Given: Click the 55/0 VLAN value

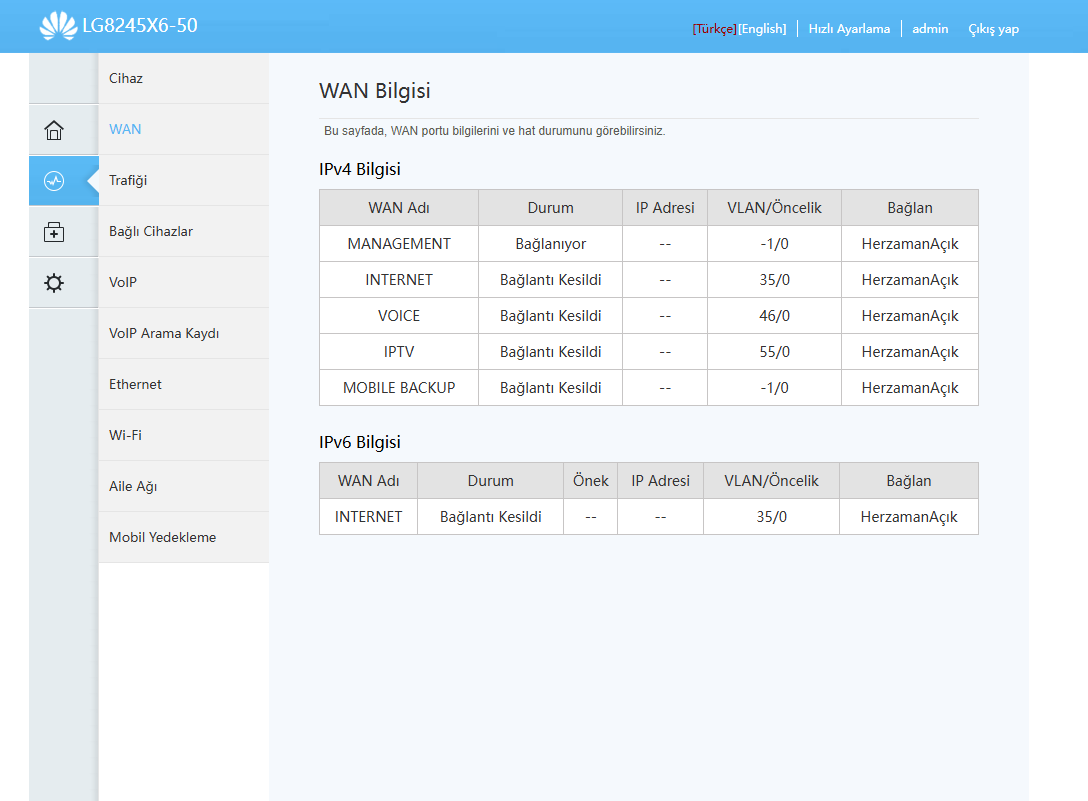Looking at the screenshot, I should tap(774, 352).
